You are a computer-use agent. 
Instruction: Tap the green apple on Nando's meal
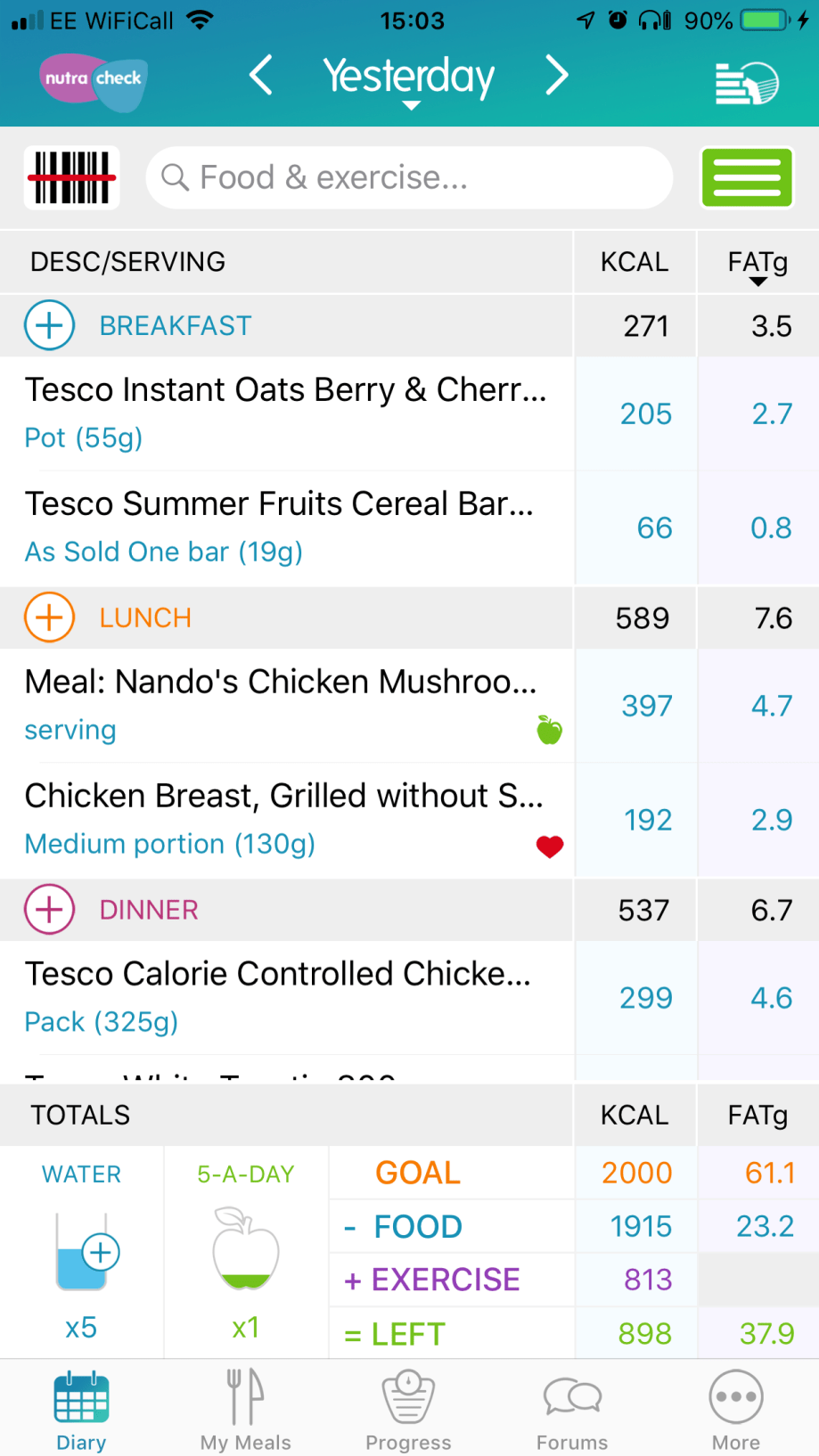550,731
